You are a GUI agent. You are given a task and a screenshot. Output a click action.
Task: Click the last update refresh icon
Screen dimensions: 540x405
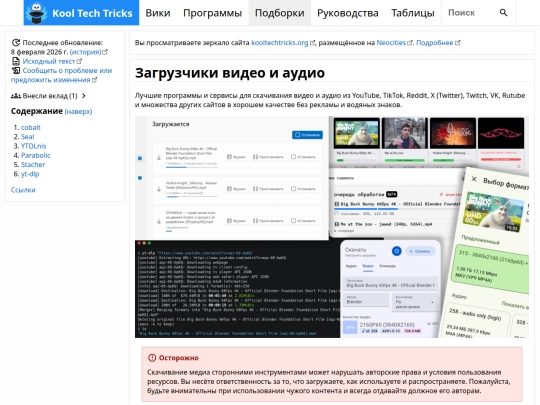pyautogui.click(x=15, y=43)
